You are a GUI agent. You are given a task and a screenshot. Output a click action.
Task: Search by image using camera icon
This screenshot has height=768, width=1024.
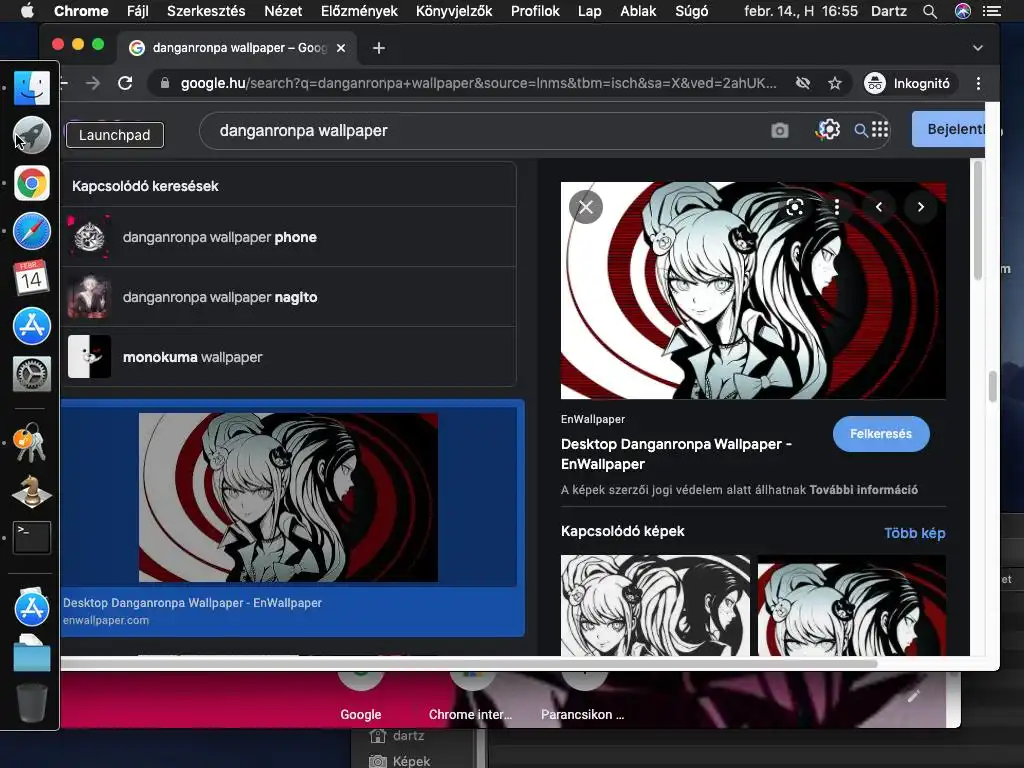point(779,131)
